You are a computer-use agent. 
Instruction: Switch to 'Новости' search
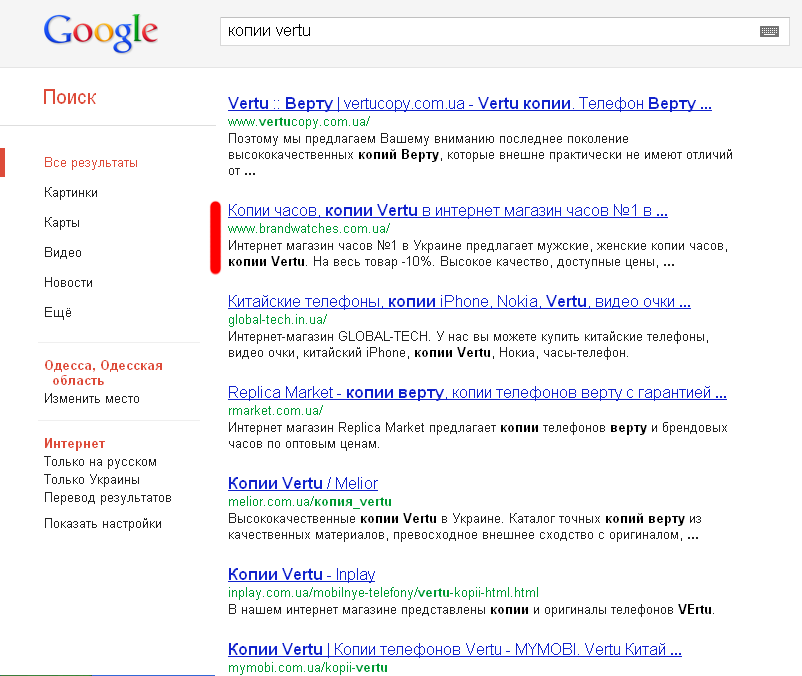click(x=69, y=283)
